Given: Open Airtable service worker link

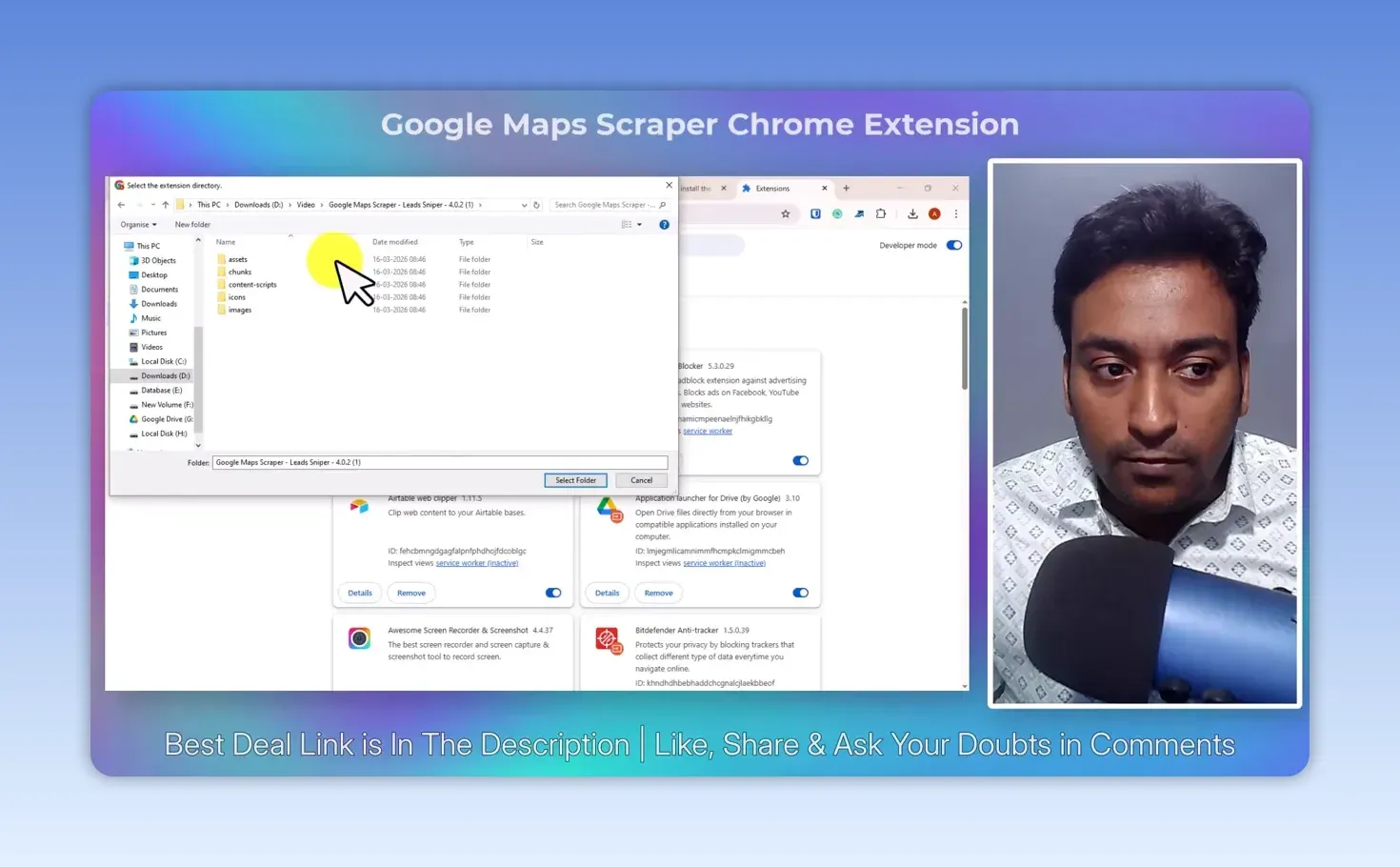Looking at the screenshot, I should [x=477, y=563].
